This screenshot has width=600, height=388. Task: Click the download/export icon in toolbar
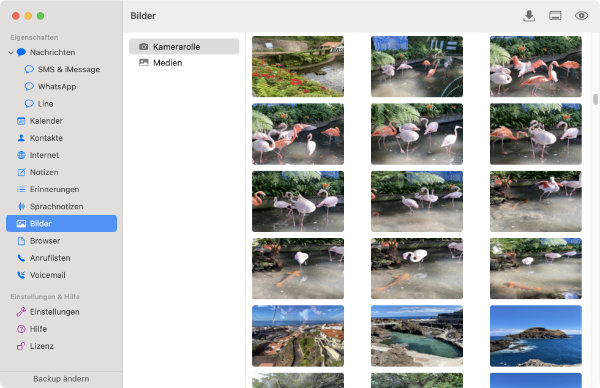point(529,16)
